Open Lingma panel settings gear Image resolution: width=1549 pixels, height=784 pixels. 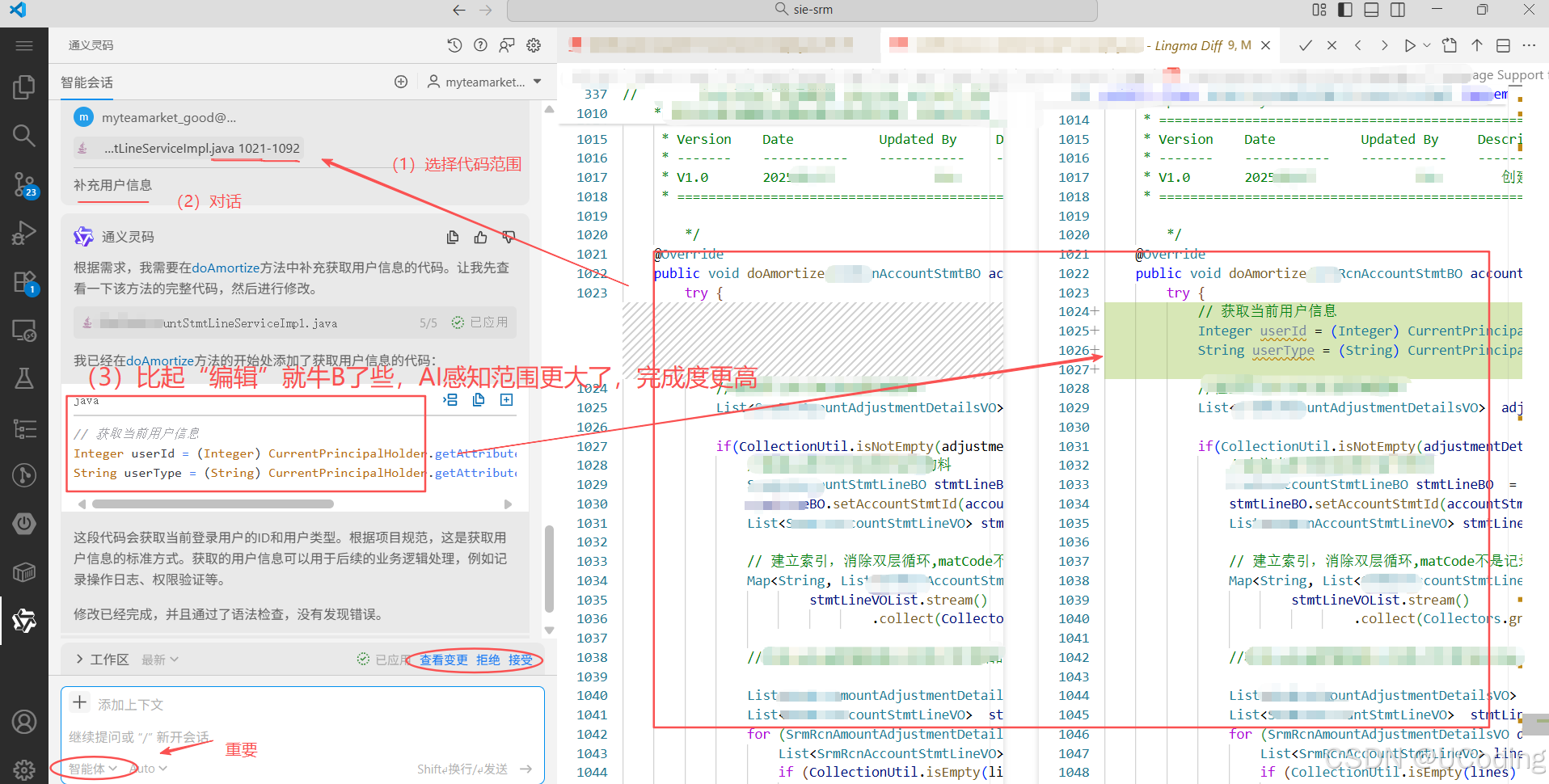[534, 45]
